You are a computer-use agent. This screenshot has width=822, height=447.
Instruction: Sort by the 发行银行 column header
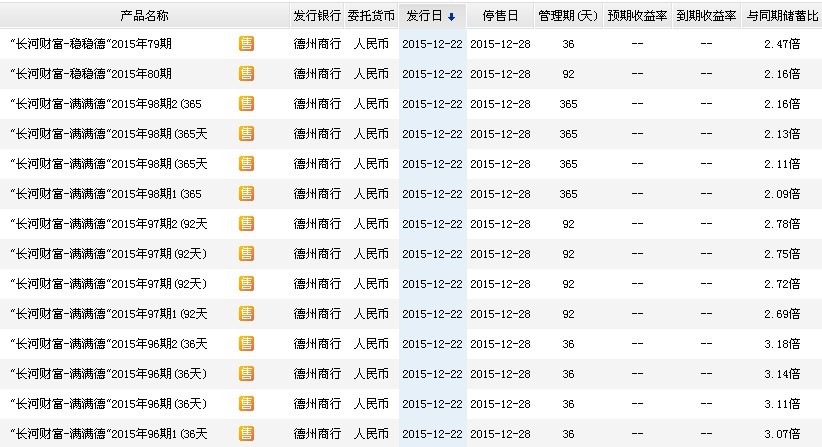(x=317, y=16)
